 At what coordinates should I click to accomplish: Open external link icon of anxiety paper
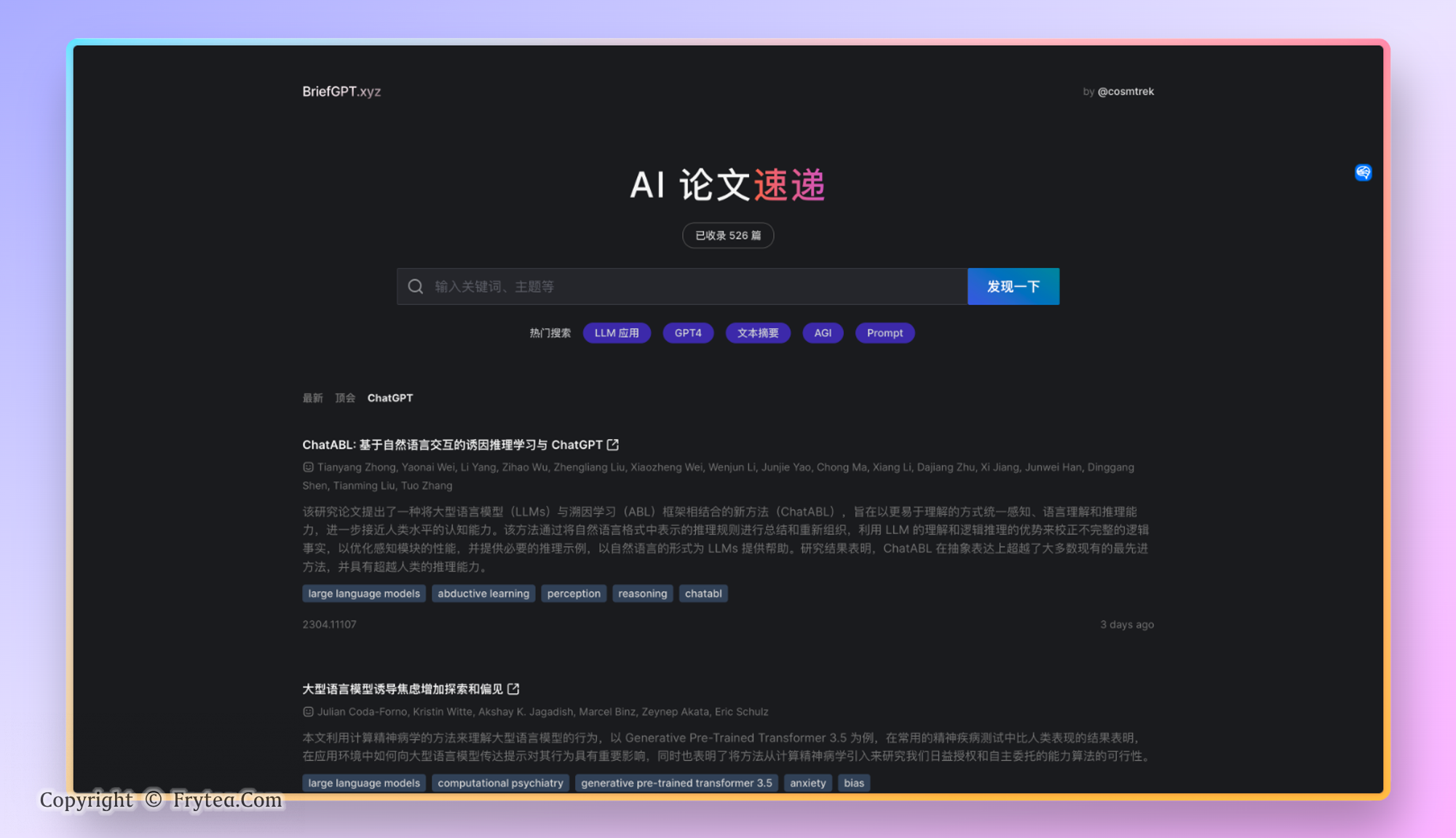click(x=513, y=689)
